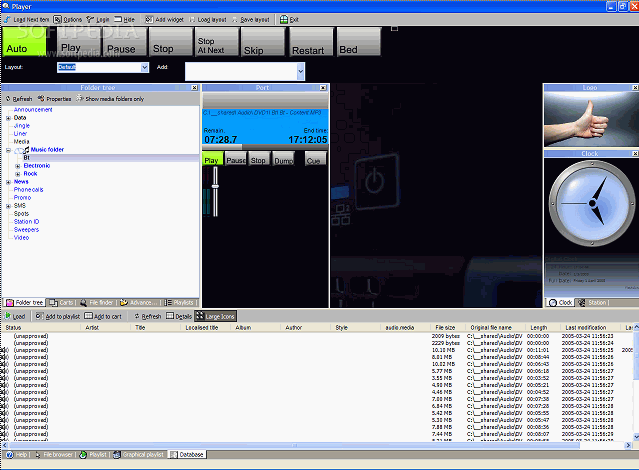
Task: Close the Folder tree panel
Action: [x=194, y=88]
